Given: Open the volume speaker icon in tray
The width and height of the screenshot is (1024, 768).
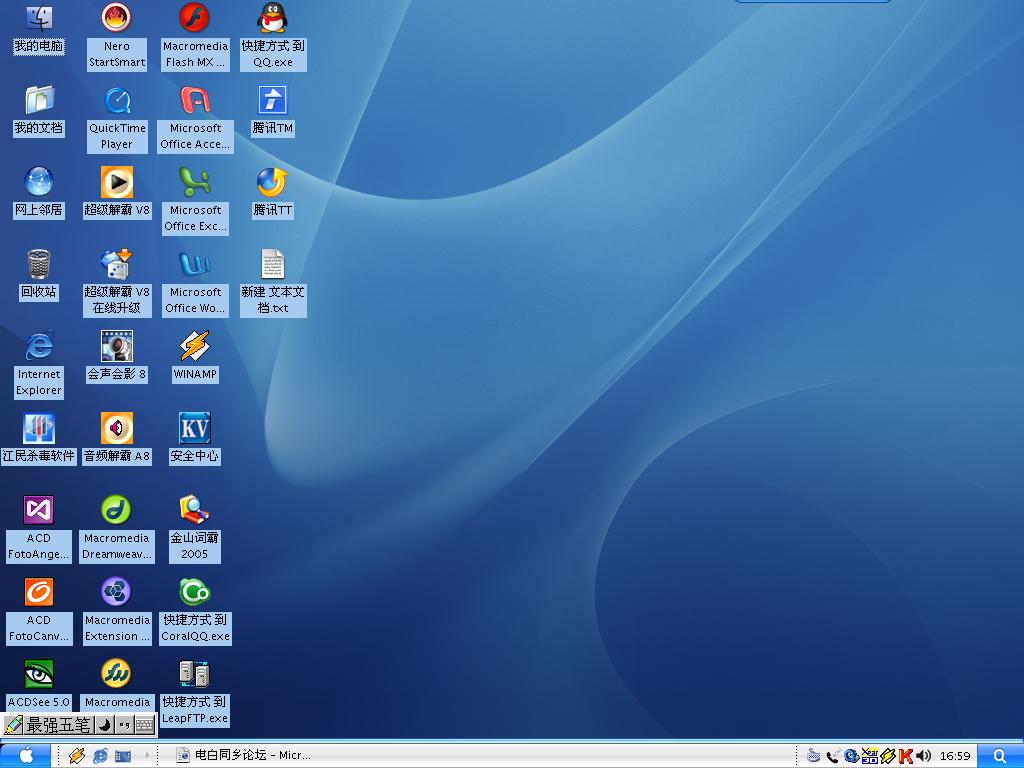Looking at the screenshot, I should pyautogui.click(x=923, y=756).
